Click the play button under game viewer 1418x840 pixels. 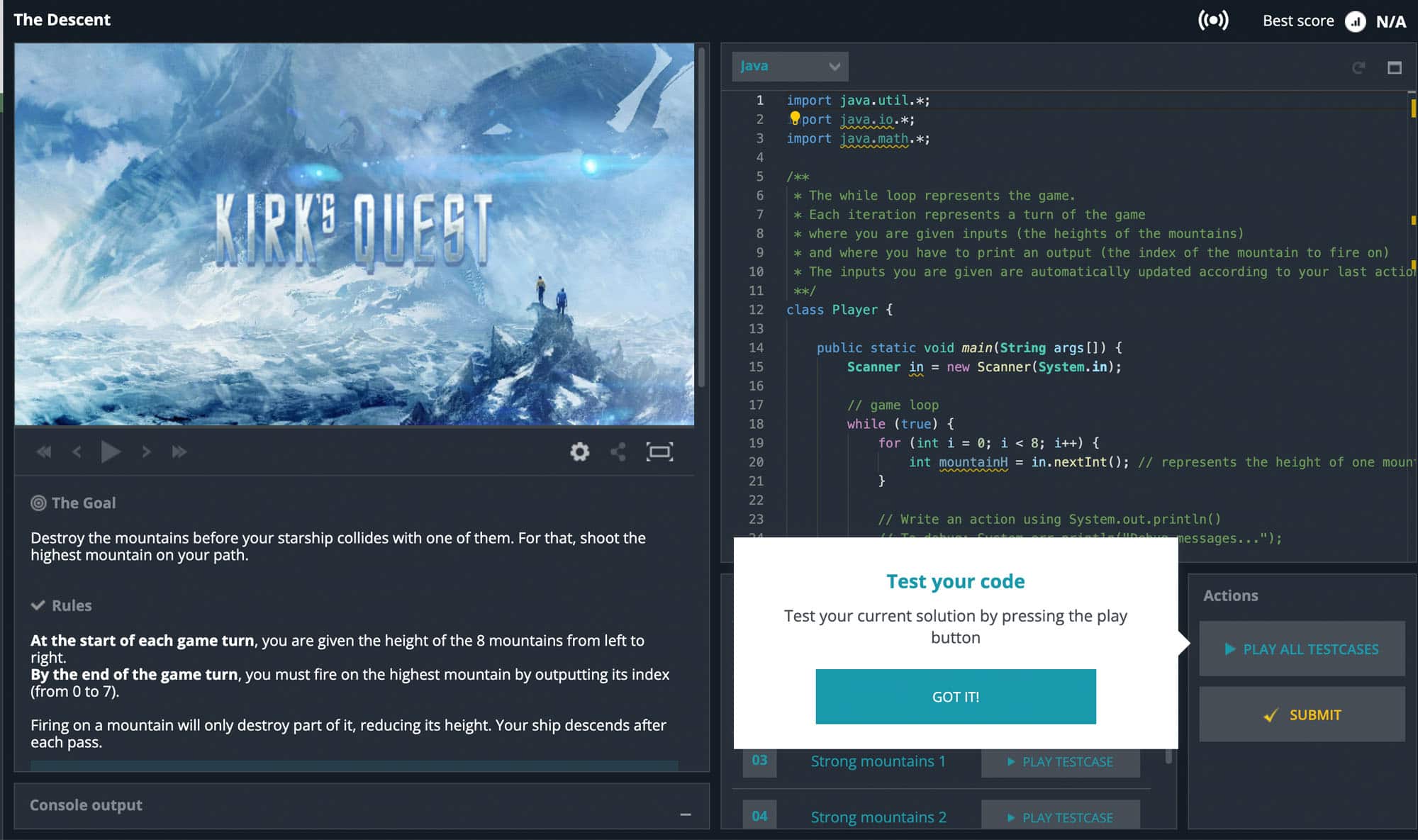pos(111,452)
